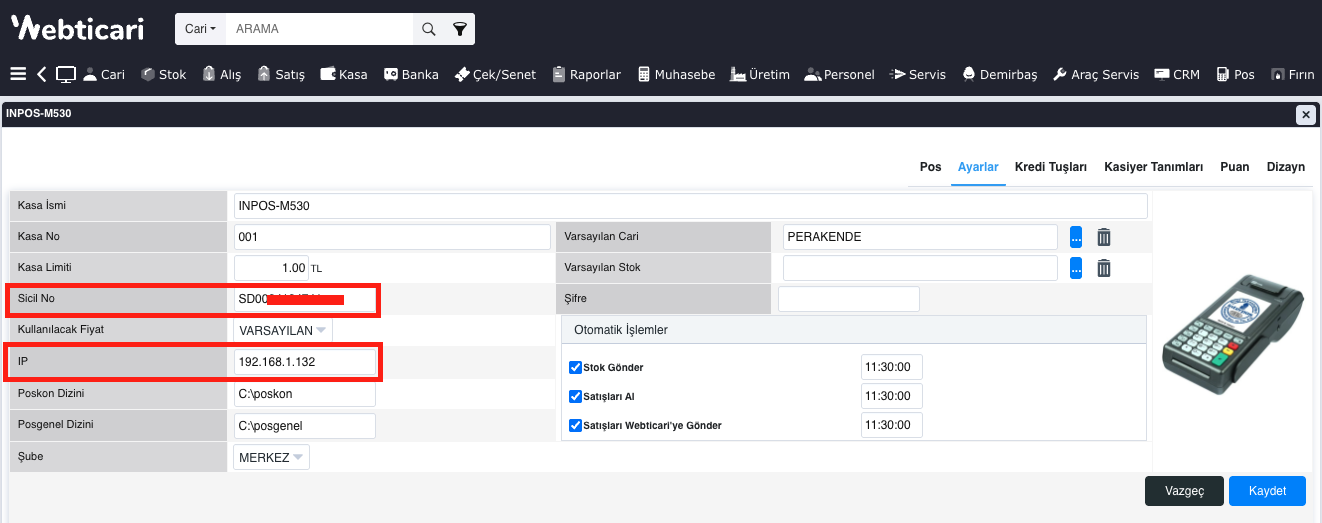Screen dimensions: 1322x523
Task: Click the monitor desktop icon
Action: (x=66, y=74)
